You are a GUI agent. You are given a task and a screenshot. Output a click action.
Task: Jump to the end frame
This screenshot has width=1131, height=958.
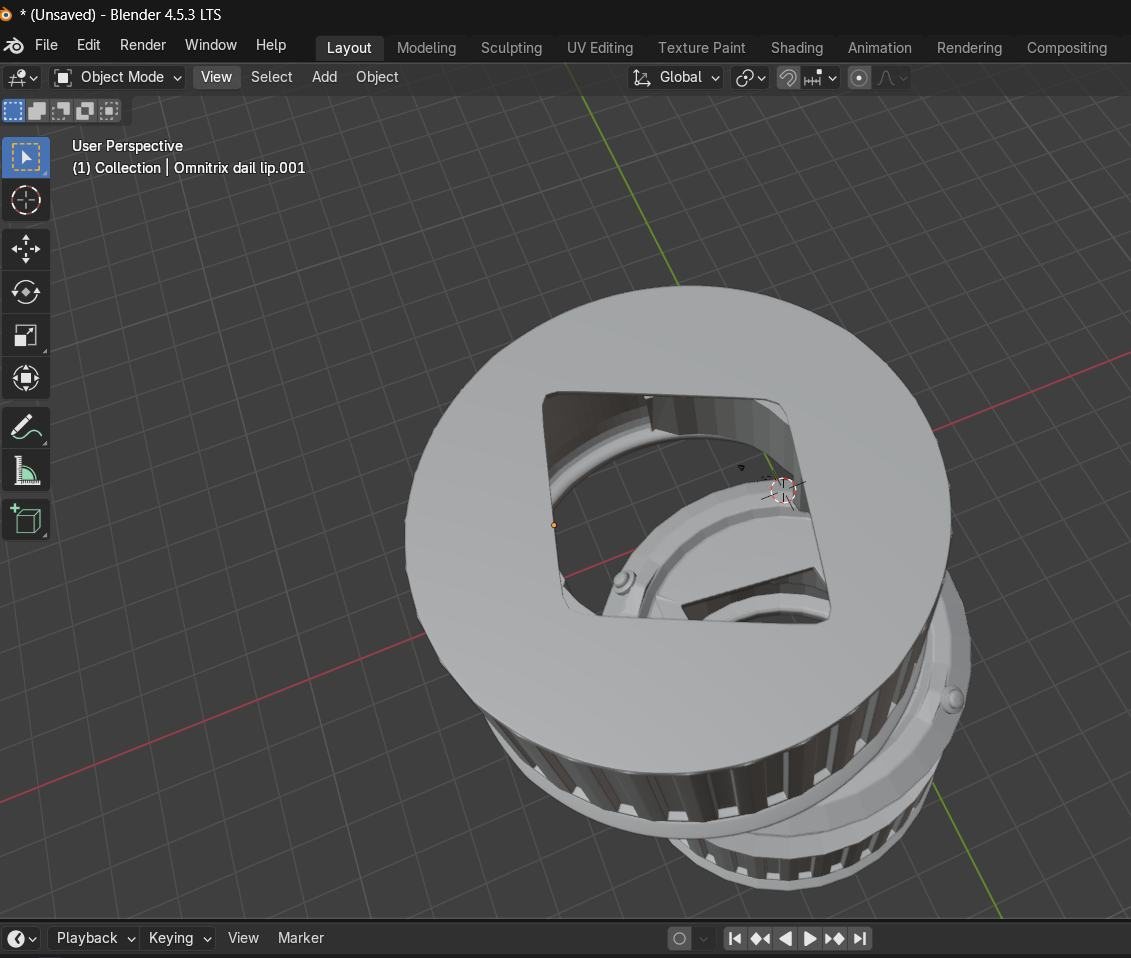point(860,938)
